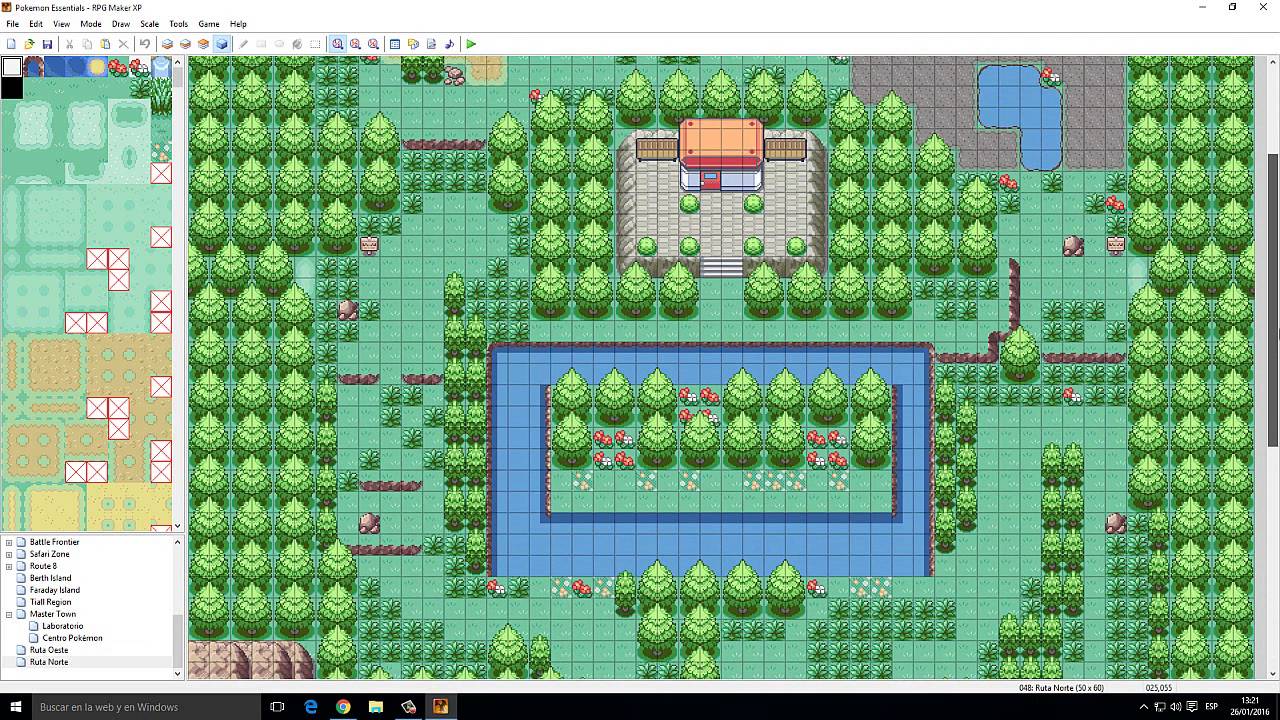This screenshot has width=1280, height=720.
Task: Select the Ellipse drawing tool
Action: pos(279,44)
